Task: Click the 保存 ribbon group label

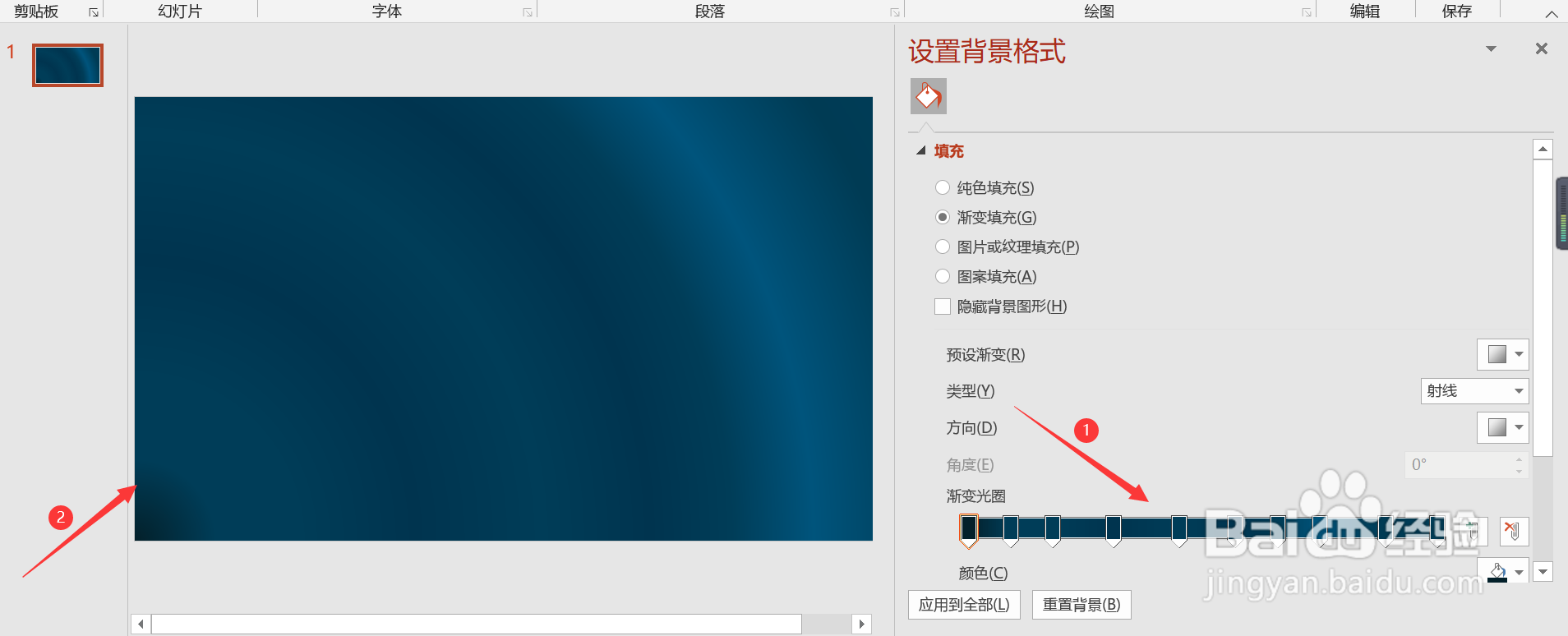Action: pos(1457,12)
